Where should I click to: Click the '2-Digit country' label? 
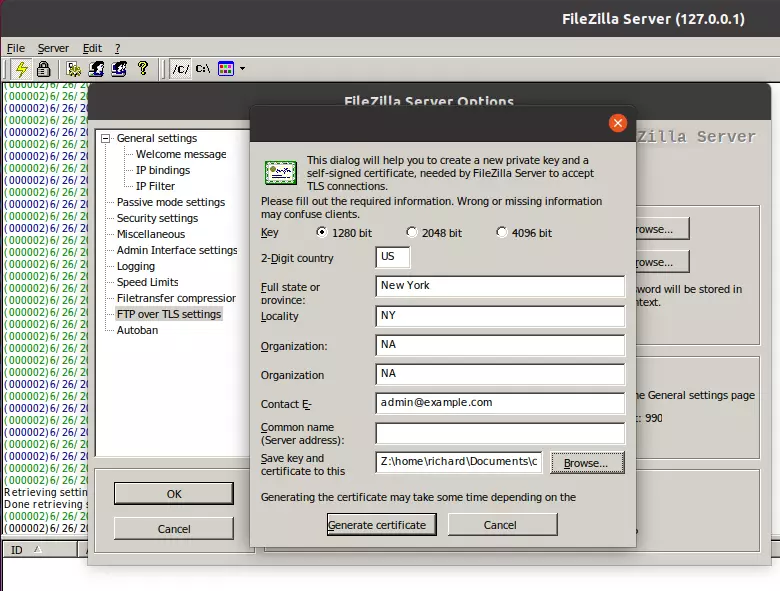297,258
